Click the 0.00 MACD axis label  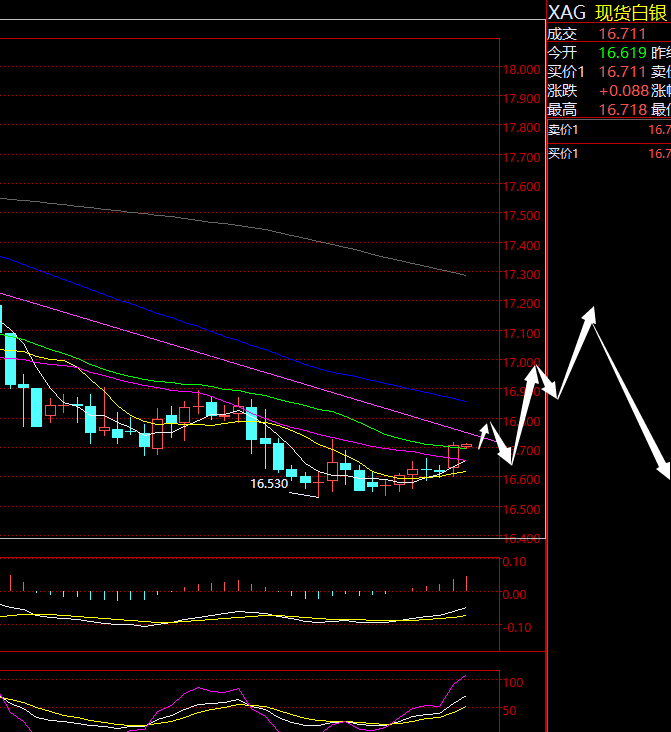514,595
